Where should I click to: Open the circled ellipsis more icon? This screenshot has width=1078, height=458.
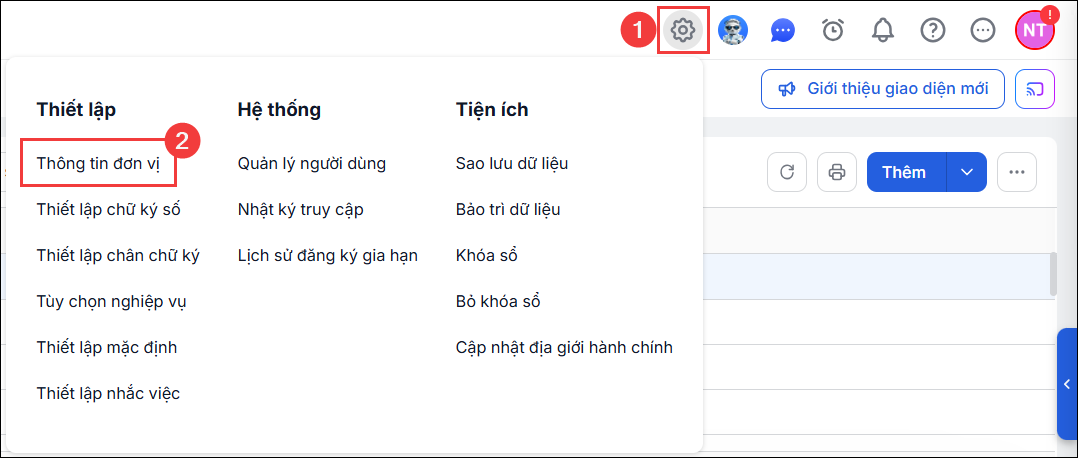[983, 30]
